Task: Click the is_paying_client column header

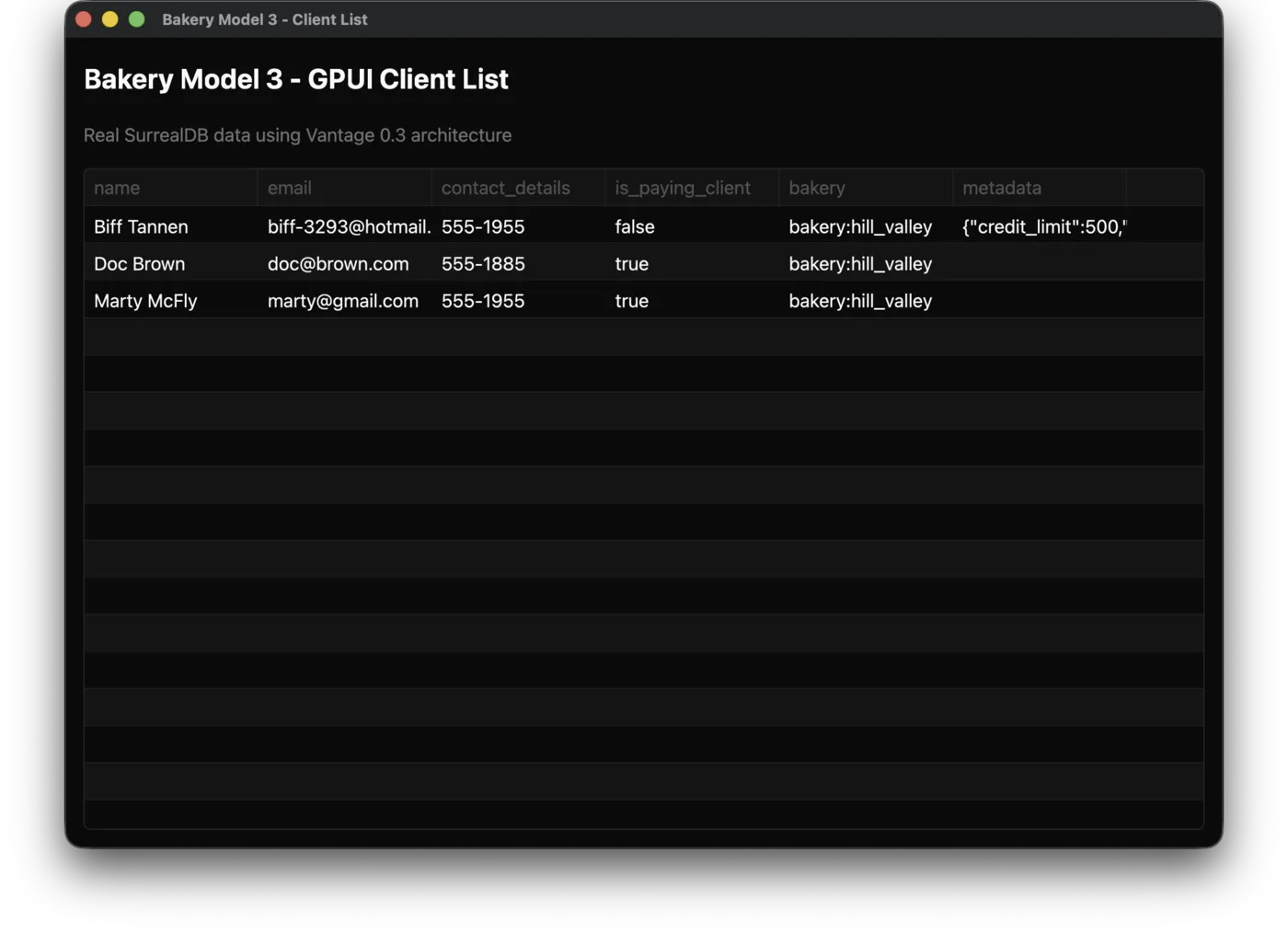Action: tap(692, 188)
